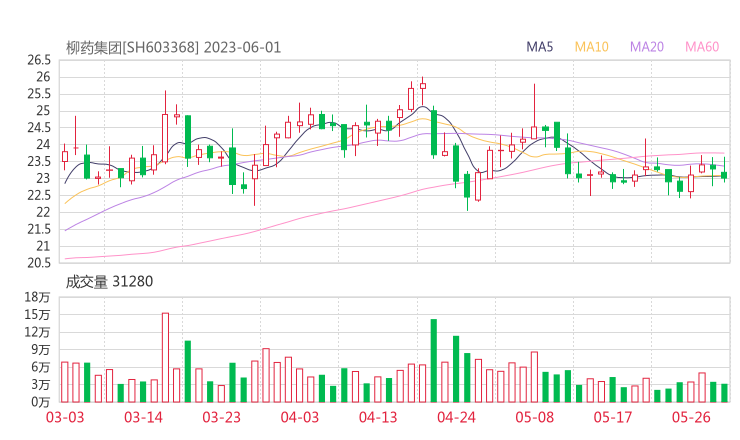Screen dimensions: 740x440
Task: Select the 24.5 price axis label
Action: click(39, 127)
